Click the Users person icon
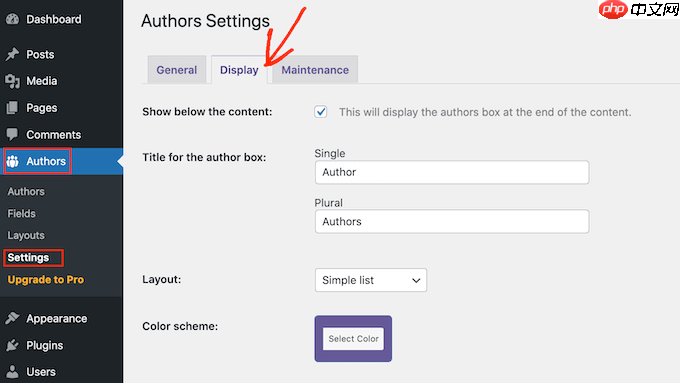This screenshot has width=680, height=383. pos(13,372)
